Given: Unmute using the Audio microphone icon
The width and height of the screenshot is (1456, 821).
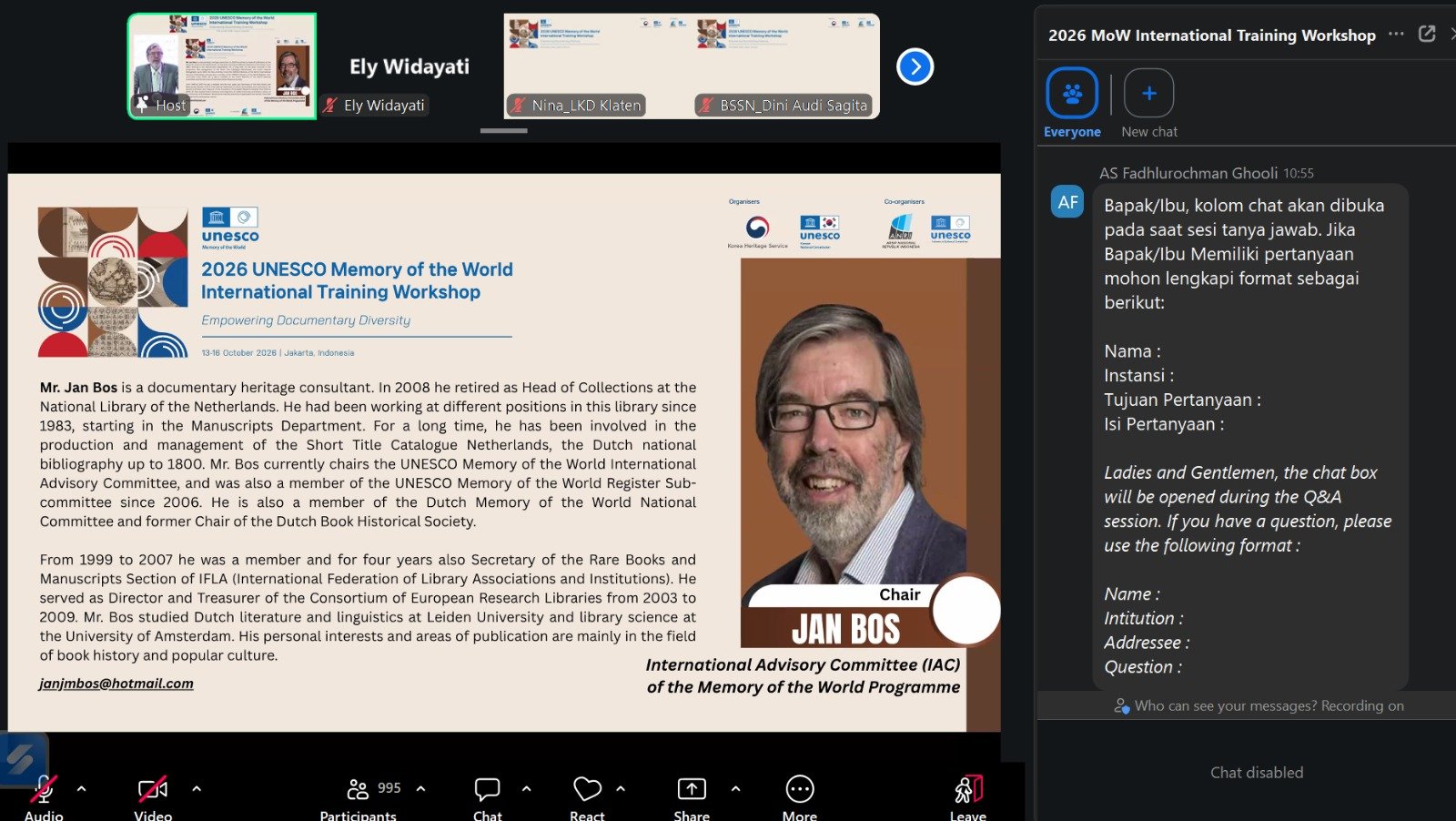Looking at the screenshot, I should 44,788.
